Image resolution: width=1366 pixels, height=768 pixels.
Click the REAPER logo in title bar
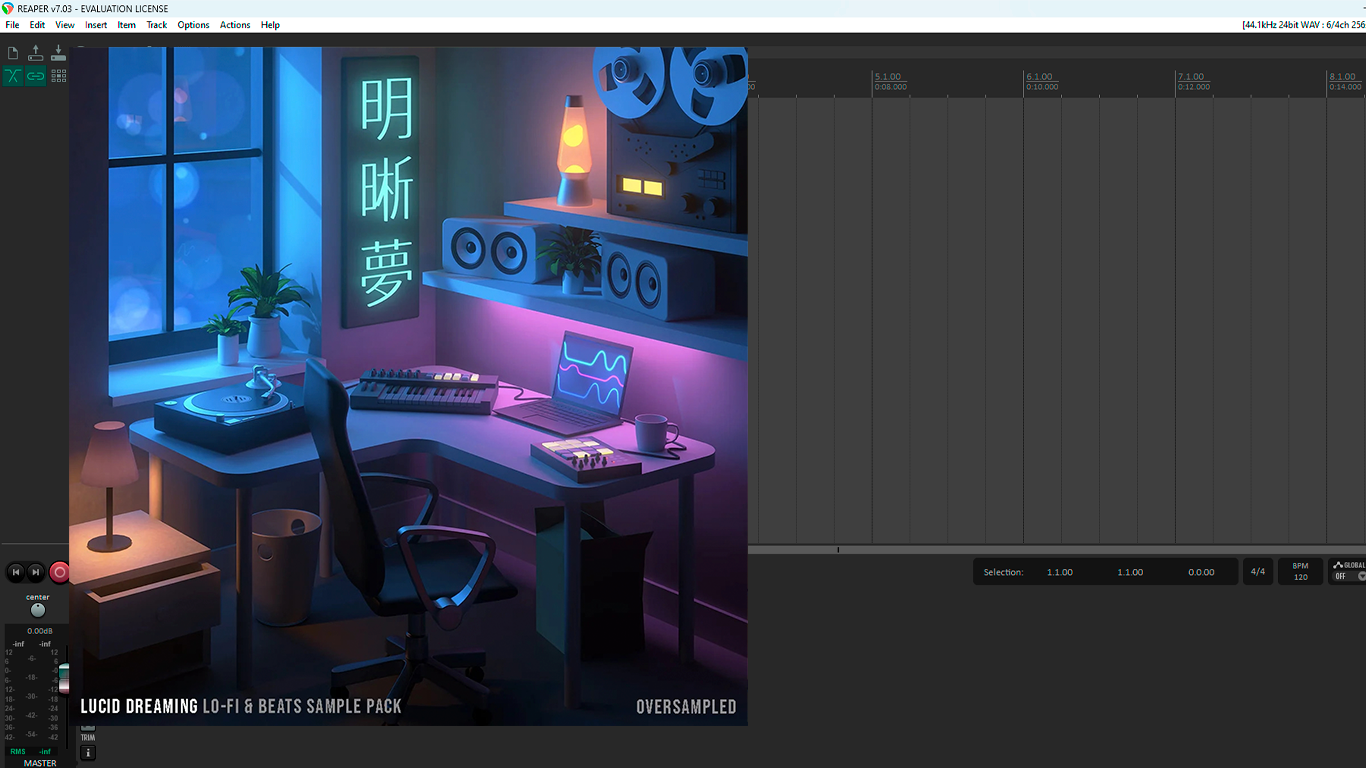pyautogui.click(x=8, y=8)
